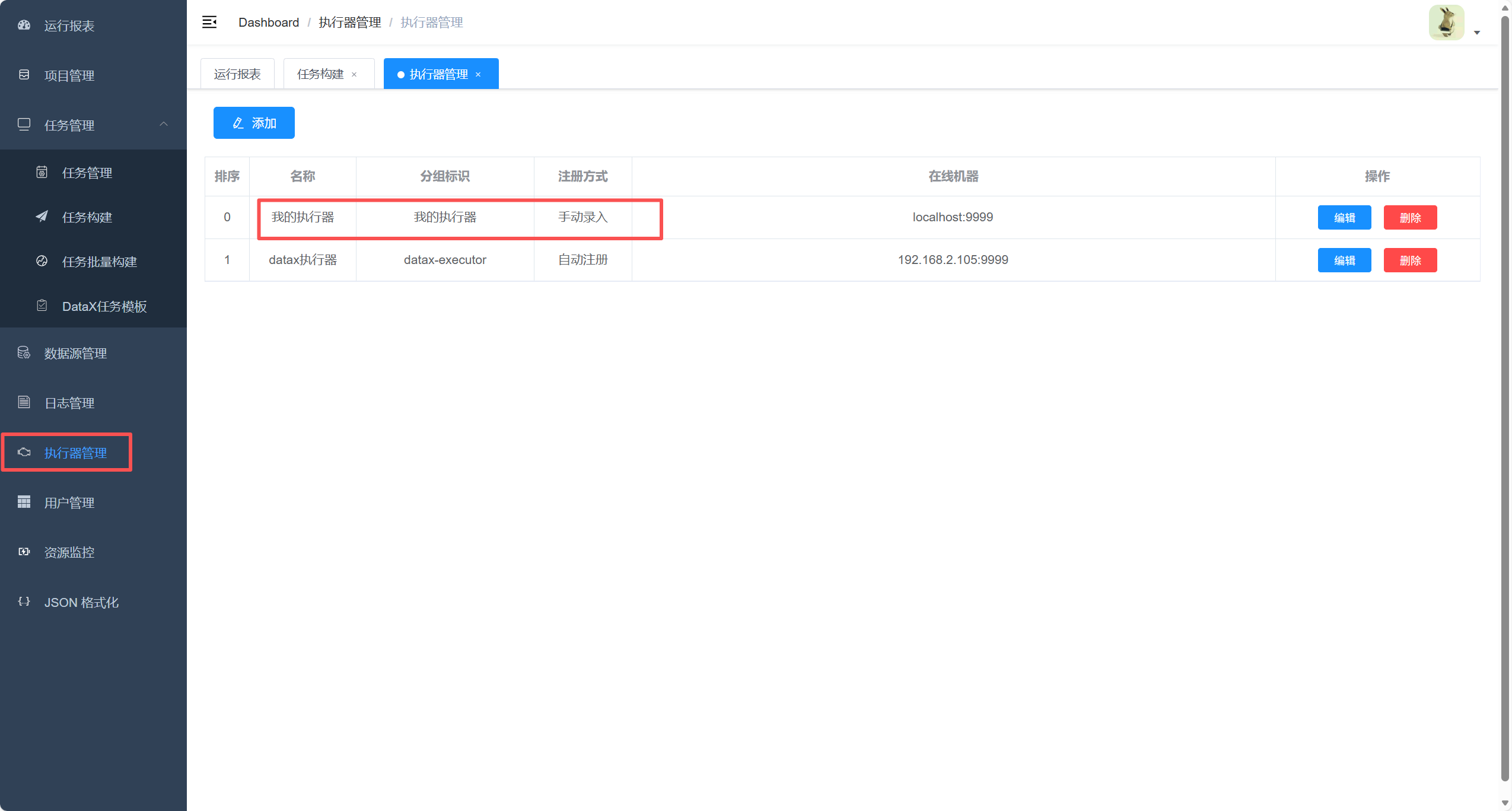Click the 数据源管理 database icon
1512x811 pixels.
coord(24,353)
